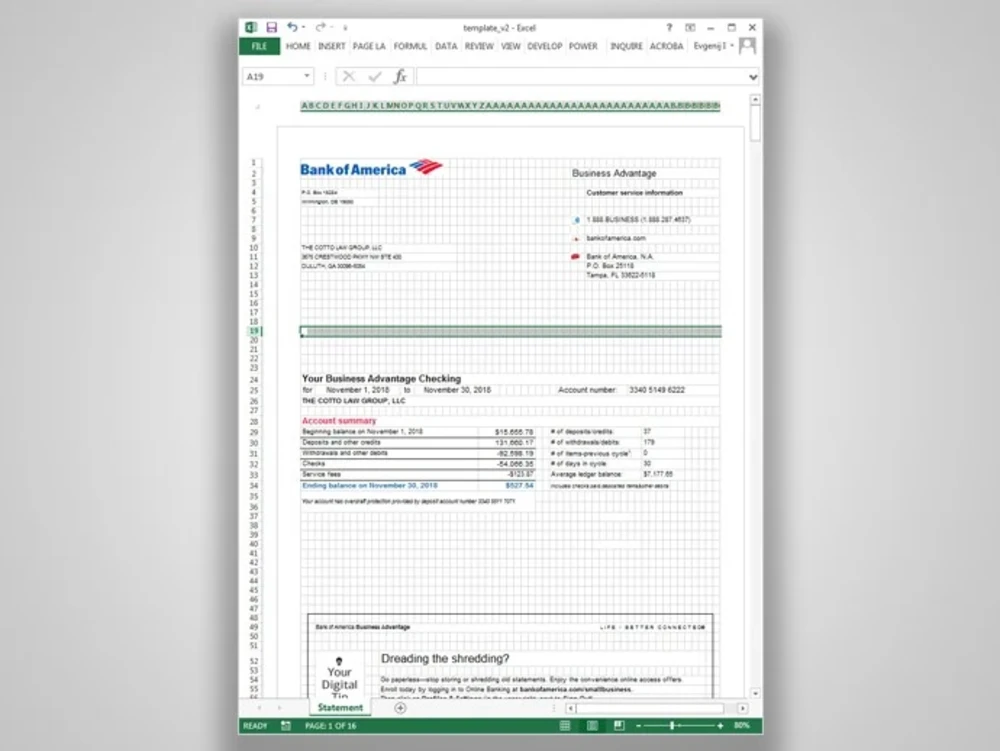Click the PAGE: 1 OF 16 indicator
Screen dimensions: 1000x751
(x=330, y=725)
